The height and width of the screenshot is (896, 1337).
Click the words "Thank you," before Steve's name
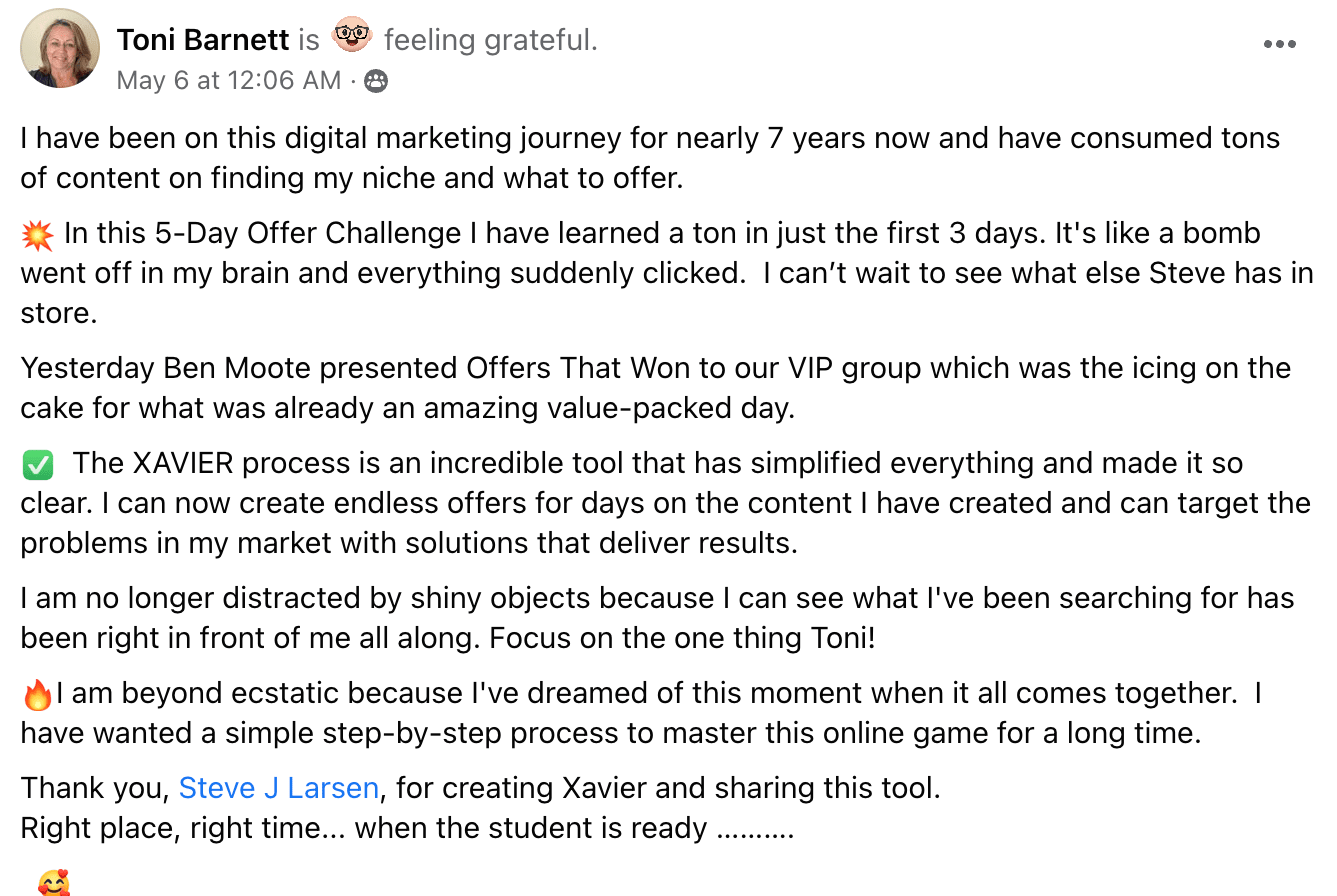click(x=94, y=788)
